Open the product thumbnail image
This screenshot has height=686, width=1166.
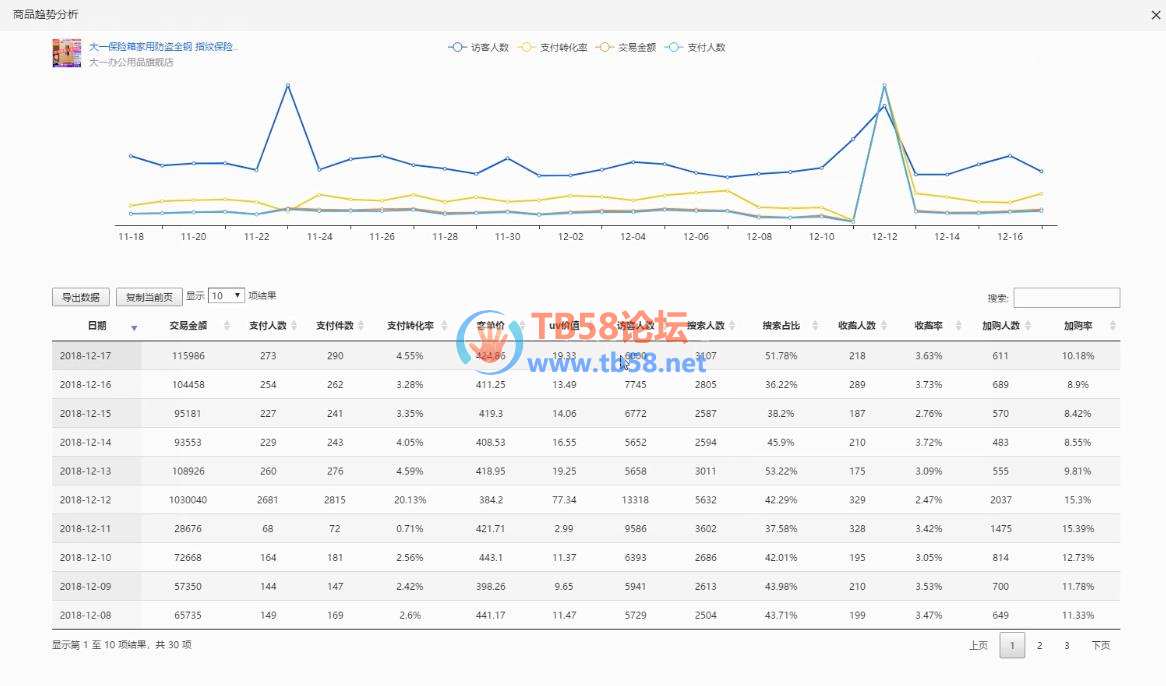pyautogui.click(x=66, y=53)
